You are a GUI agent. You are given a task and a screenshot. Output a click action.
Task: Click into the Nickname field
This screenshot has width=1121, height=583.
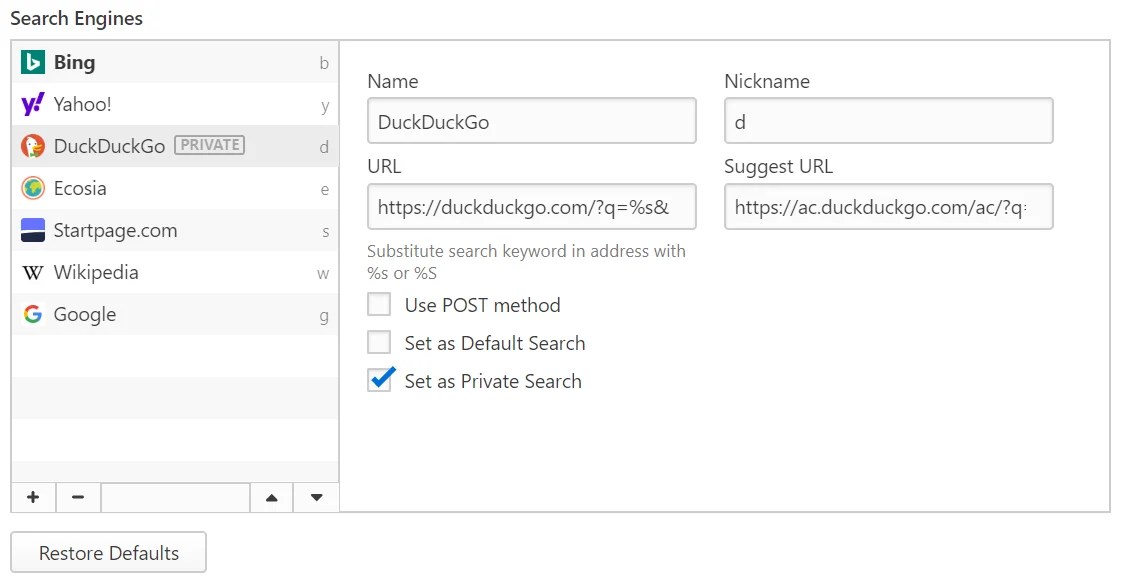click(x=888, y=121)
